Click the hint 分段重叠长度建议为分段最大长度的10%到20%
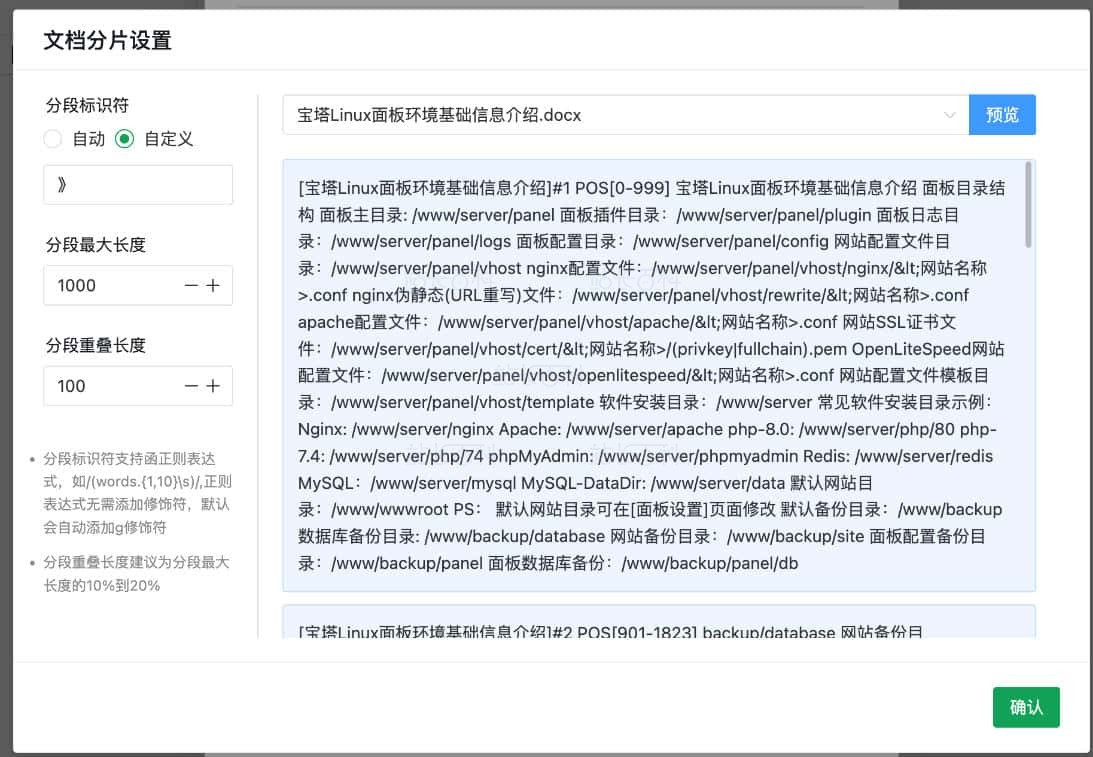Viewport: 1093px width, 757px height. (137, 574)
